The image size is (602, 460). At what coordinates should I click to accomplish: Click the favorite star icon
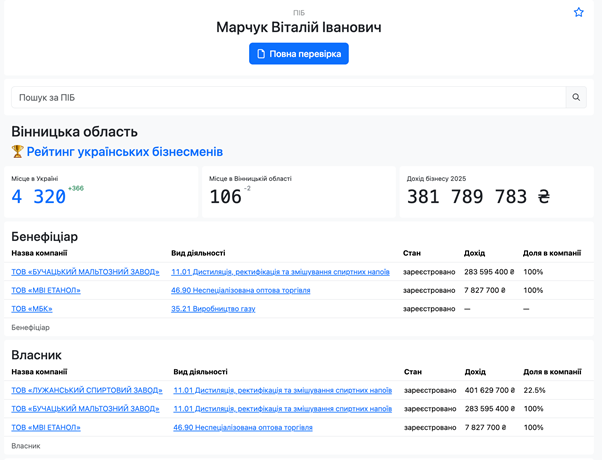tap(579, 12)
